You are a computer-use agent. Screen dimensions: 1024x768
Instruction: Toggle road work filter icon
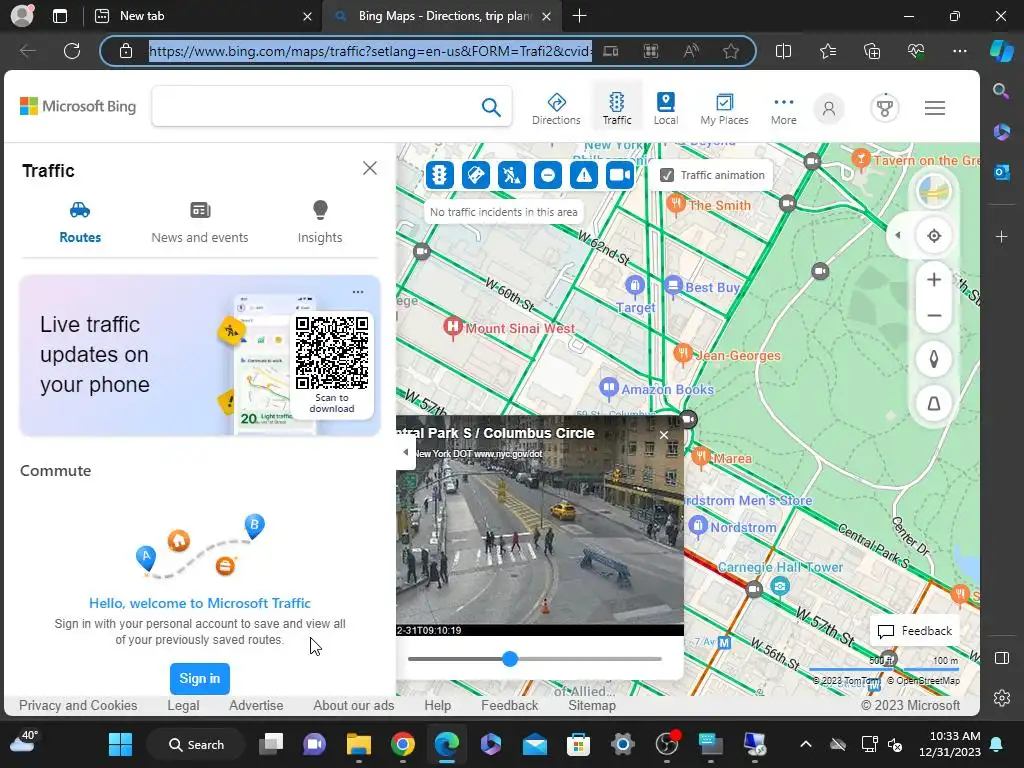click(x=511, y=175)
